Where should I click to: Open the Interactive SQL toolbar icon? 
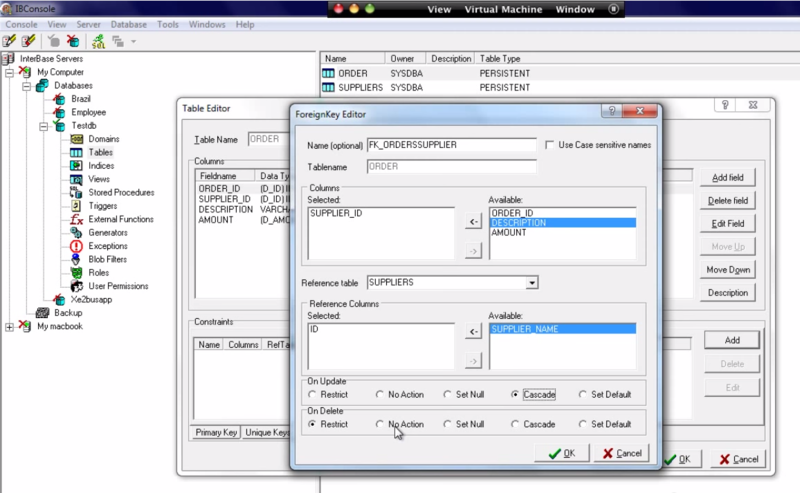98,41
